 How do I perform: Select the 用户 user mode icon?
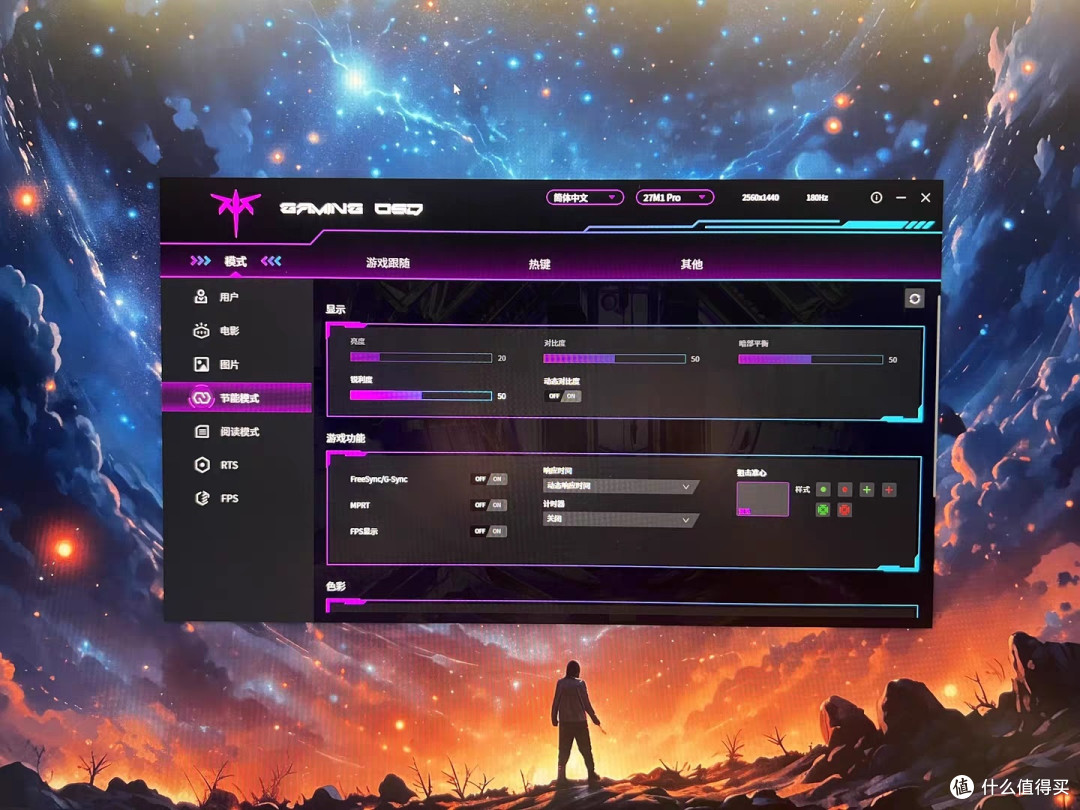coord(200,297)
